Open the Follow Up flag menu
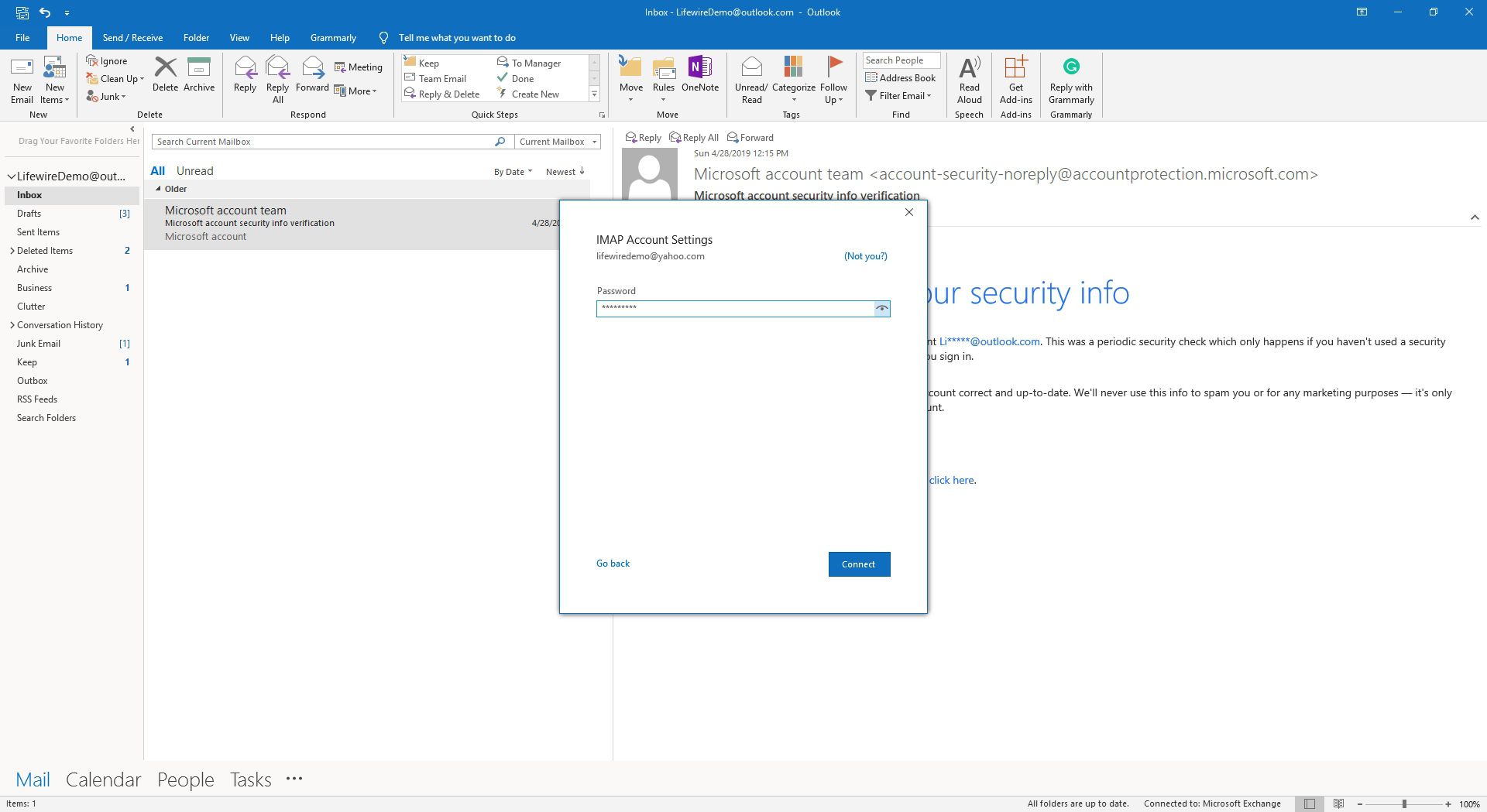The height and width of the screenshot is (812, 1487). point(833,80)
